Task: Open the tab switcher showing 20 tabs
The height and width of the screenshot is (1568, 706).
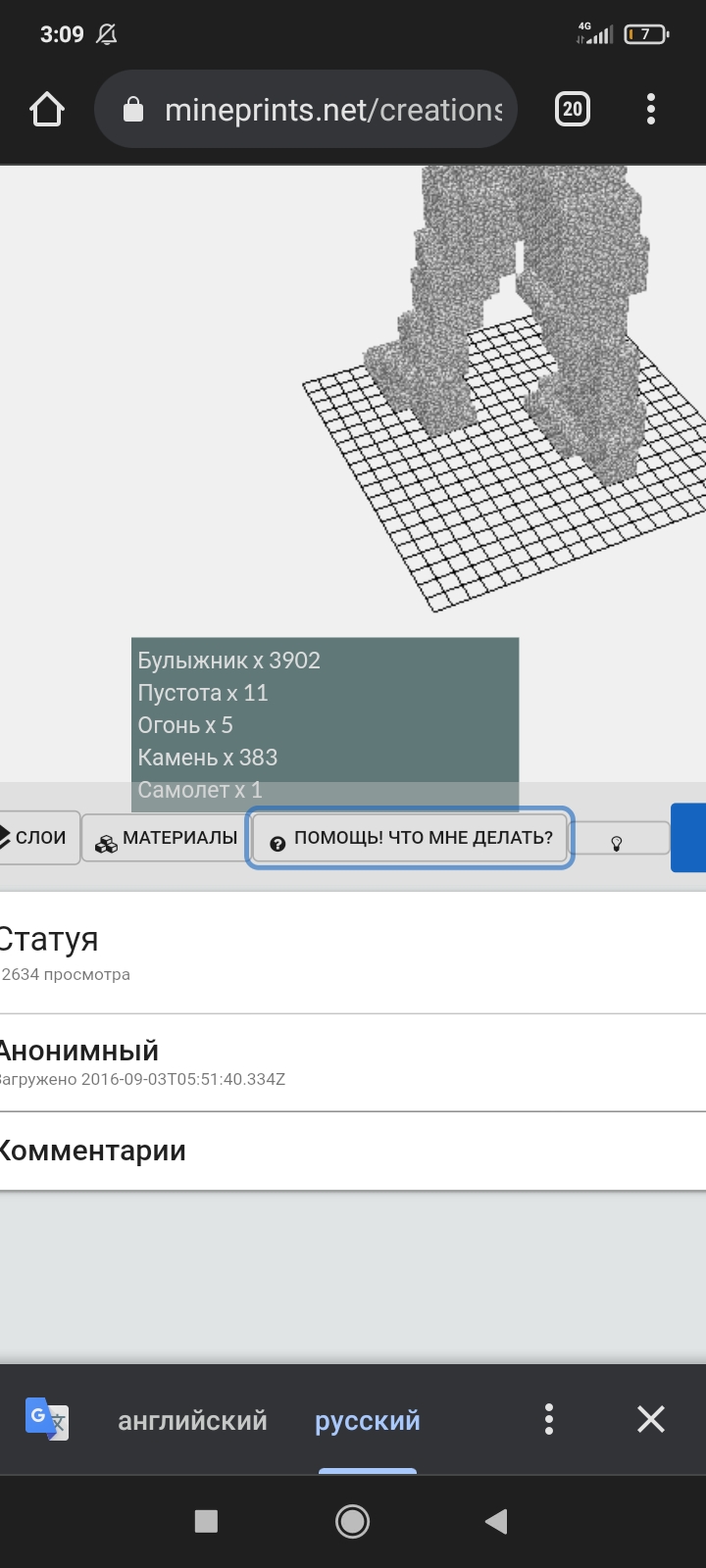Action: (x=573, y=109)
